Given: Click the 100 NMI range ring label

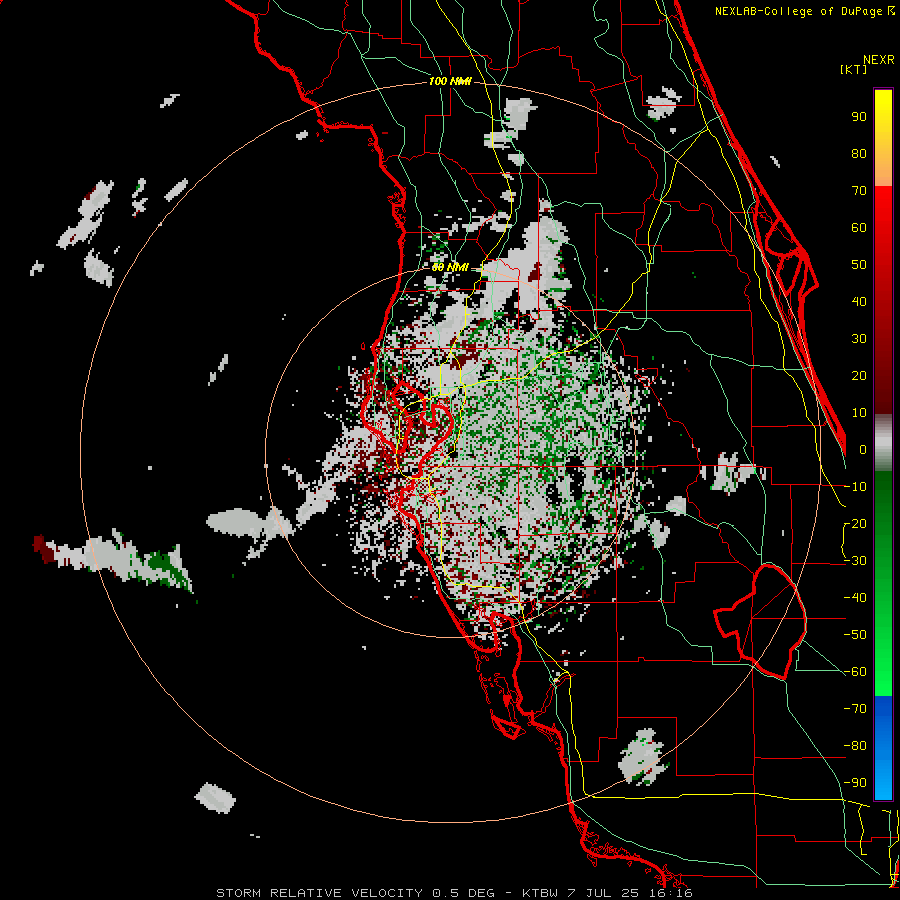Looking at the screenshot, I should (x=449, y=82).
